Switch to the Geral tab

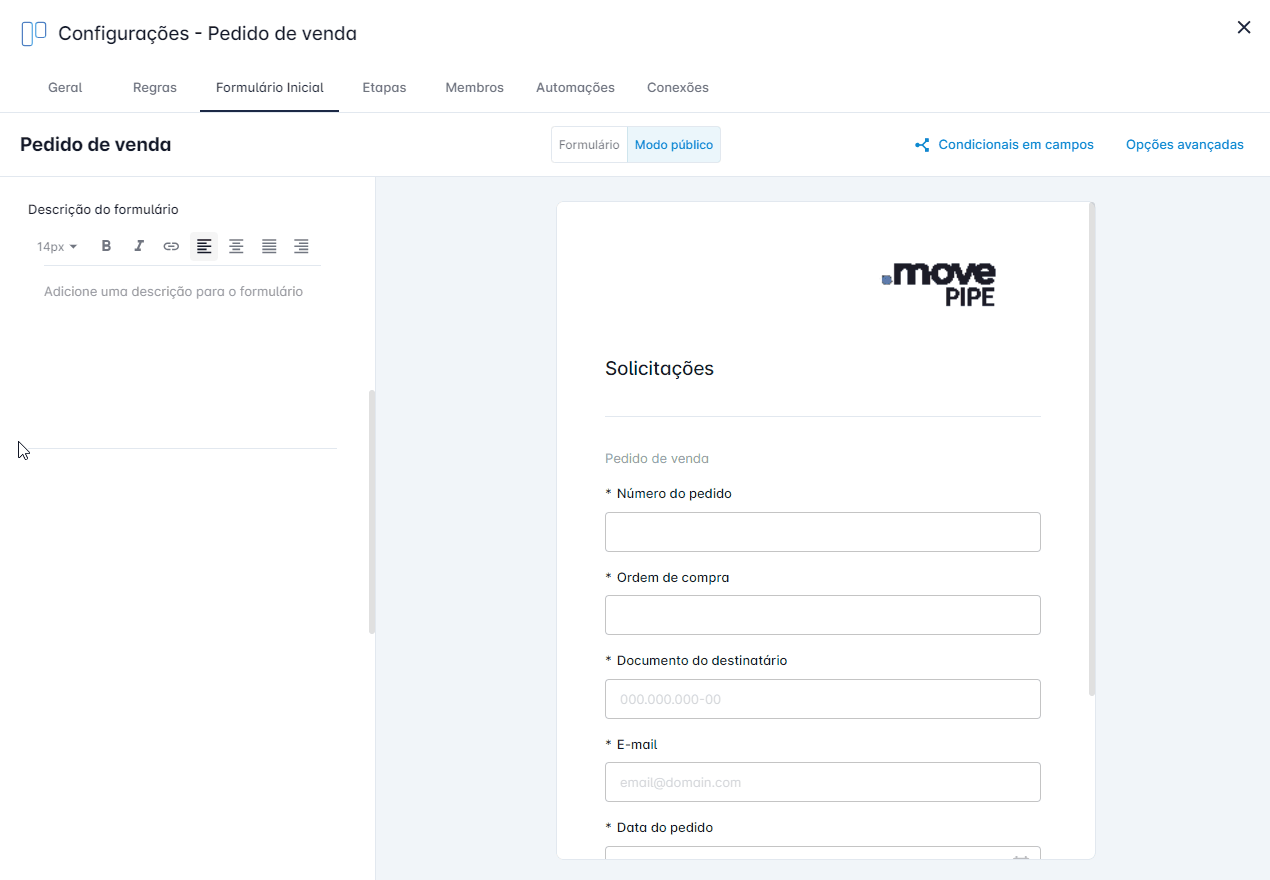65,88
